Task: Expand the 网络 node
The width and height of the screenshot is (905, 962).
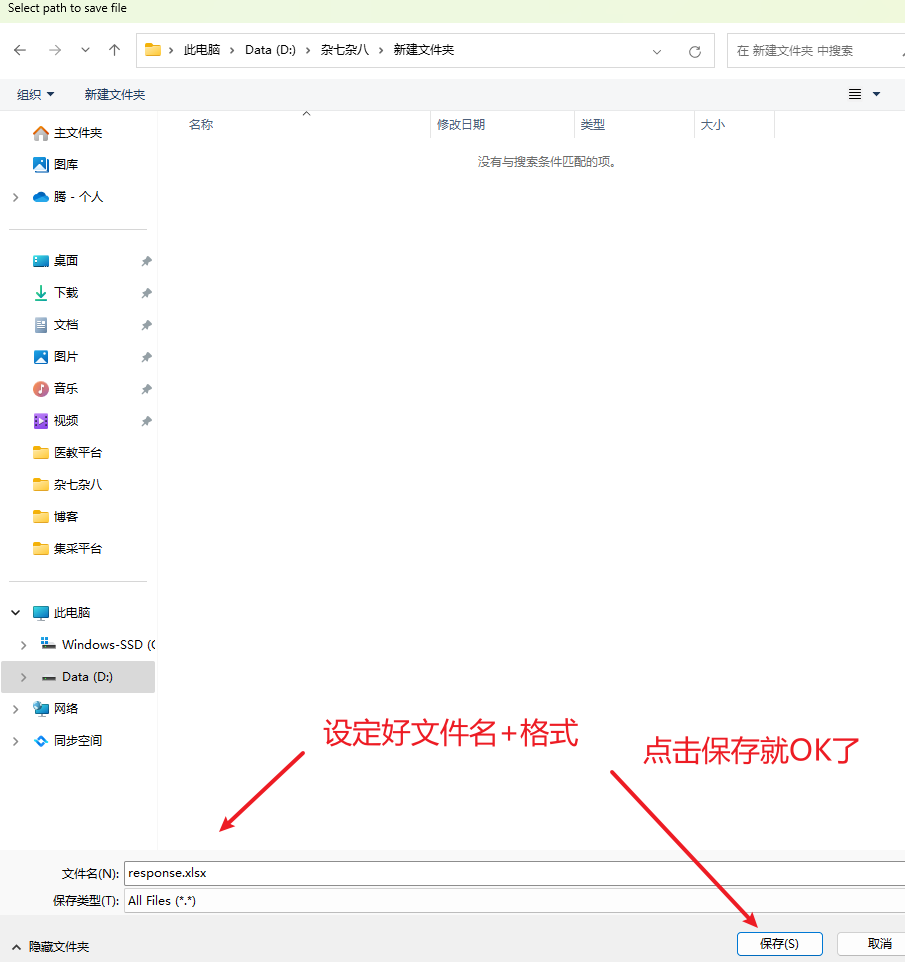Action: [16, 709]
